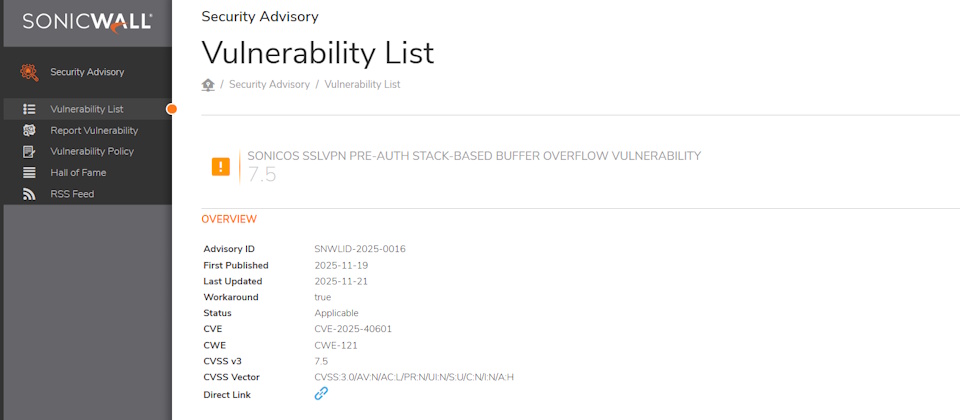Click the orange warning severity icon
The width and height of the screenshot is (960, 420).
[221, 166]
